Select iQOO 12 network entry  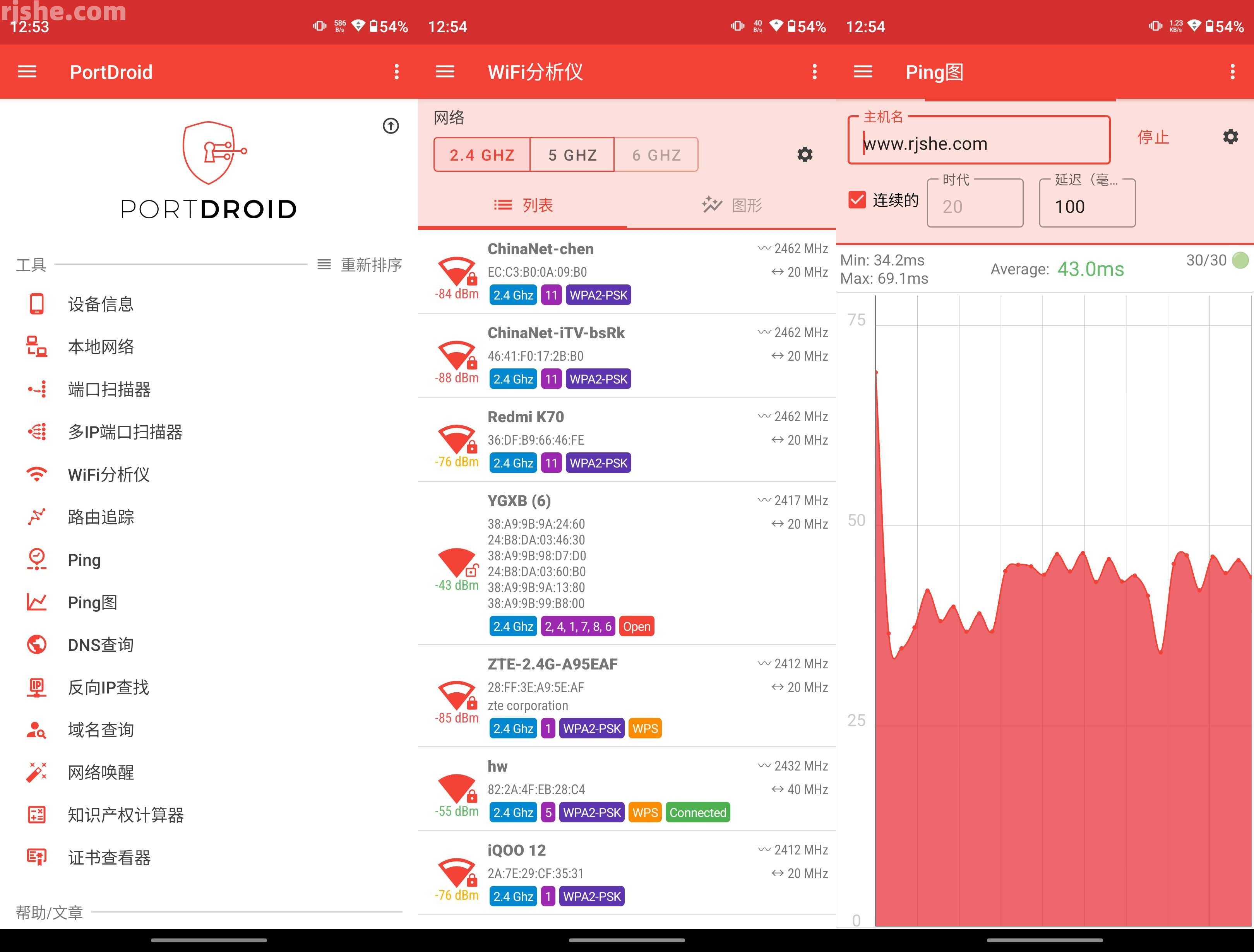click(x=627, y=873)
